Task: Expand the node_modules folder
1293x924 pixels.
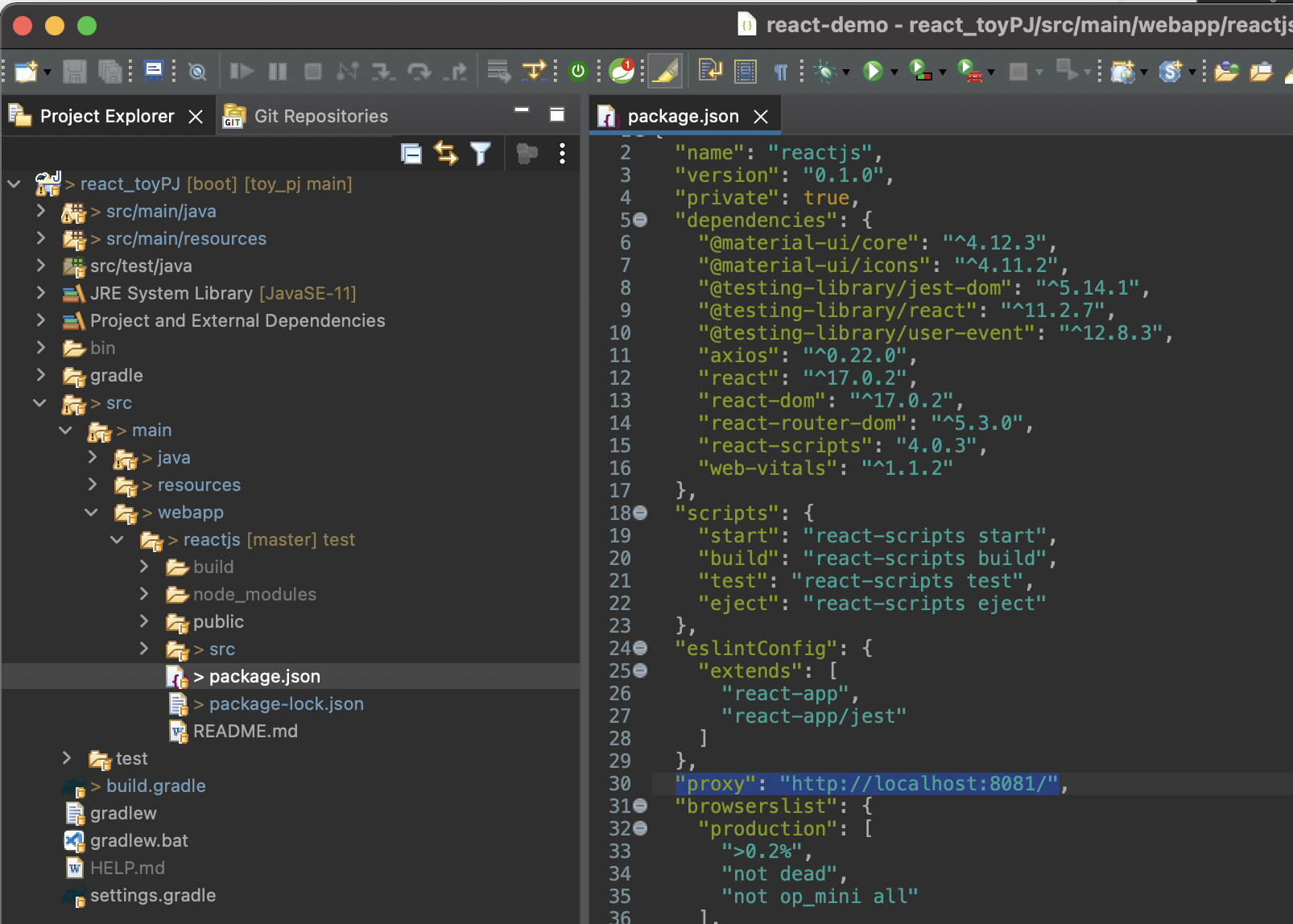Action: point(144,594)
